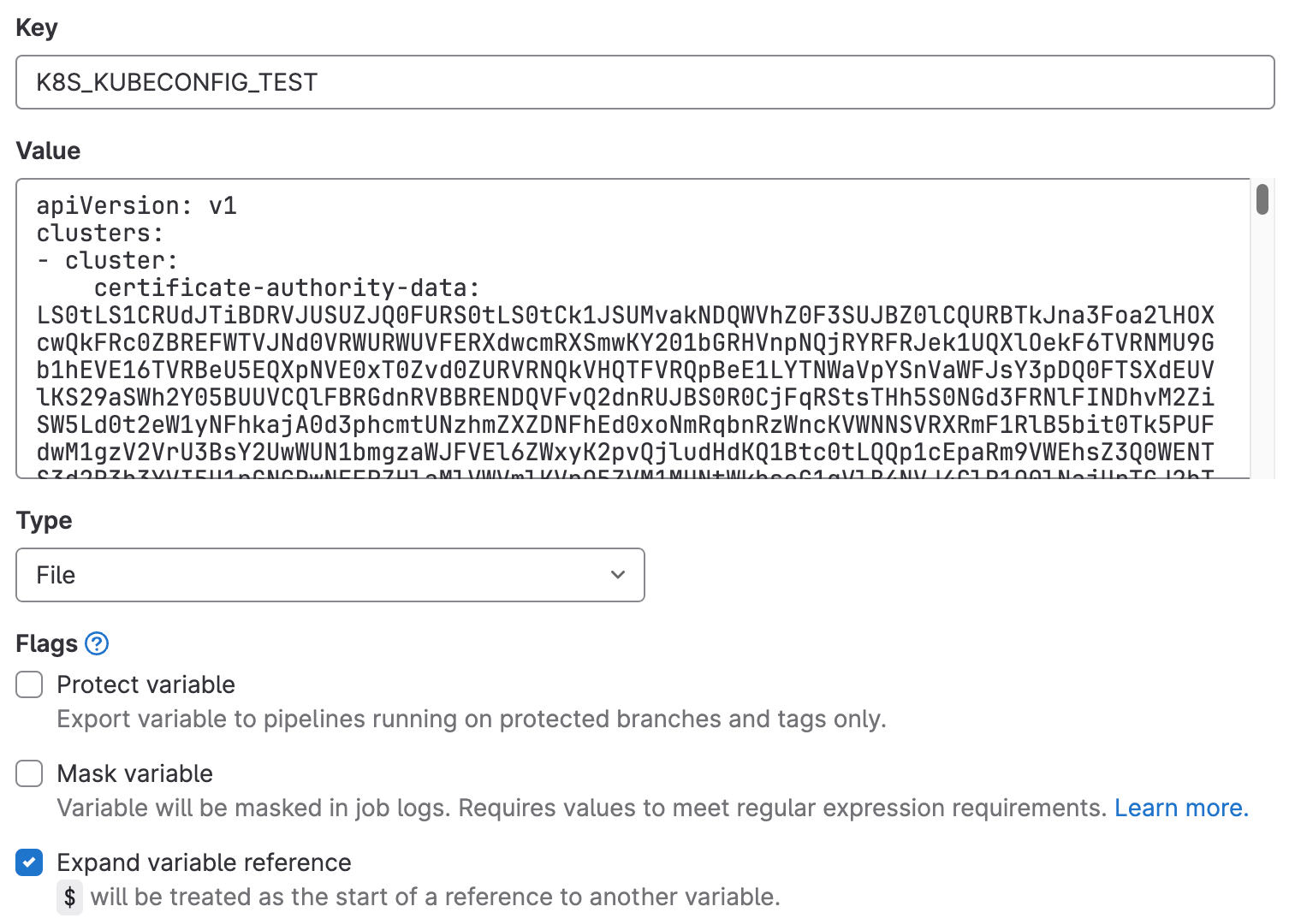Open the Flags help question-mark icon

click(97, 643)
